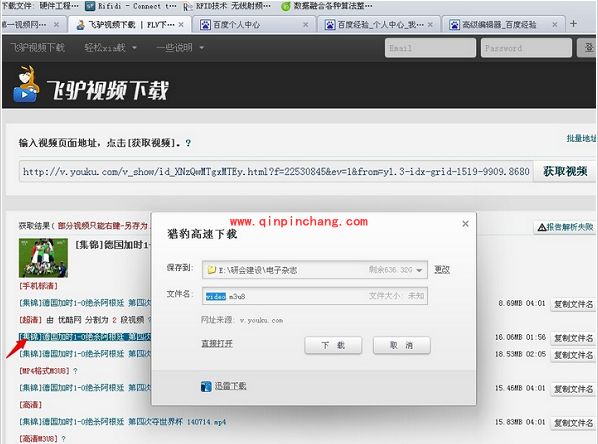The width and height of the screenshot is (598, 444).
Task: Click the ? help icon after 获取视频 instruction
Action: click(188, 143)
